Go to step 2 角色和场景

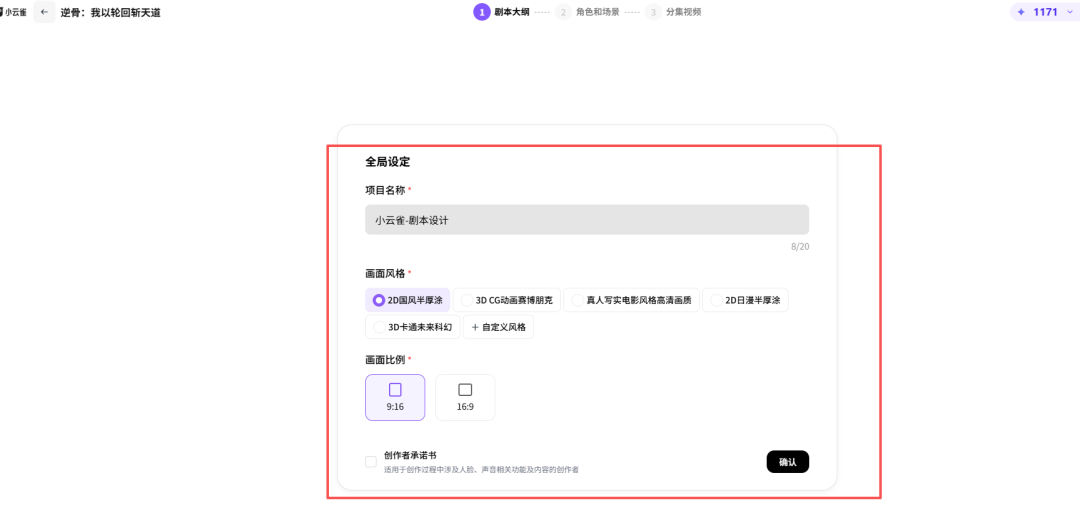(x=587, y=12)
